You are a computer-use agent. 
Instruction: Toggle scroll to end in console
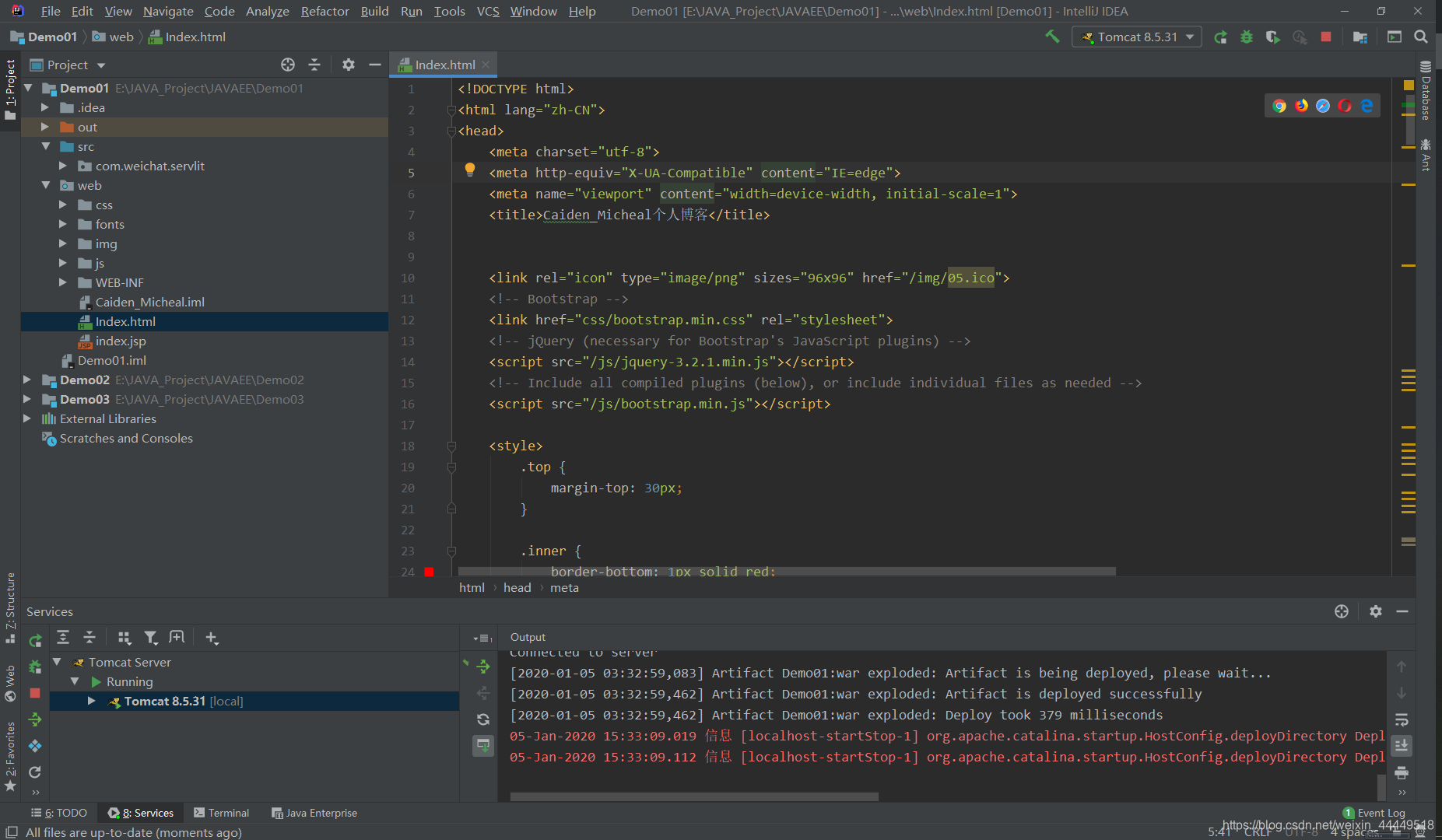click(x=1402, y=746)
